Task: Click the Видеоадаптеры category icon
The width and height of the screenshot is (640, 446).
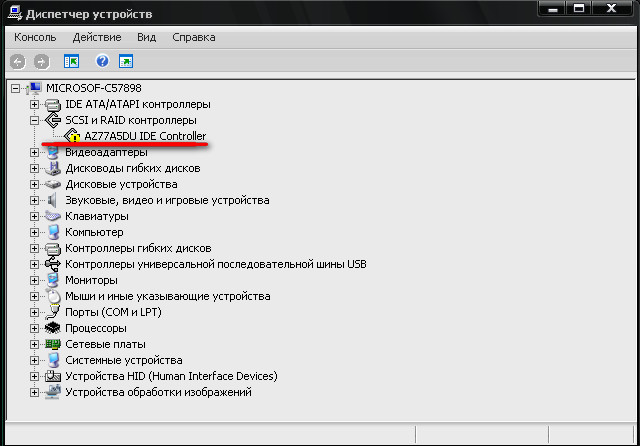Action: click(53, 153)
